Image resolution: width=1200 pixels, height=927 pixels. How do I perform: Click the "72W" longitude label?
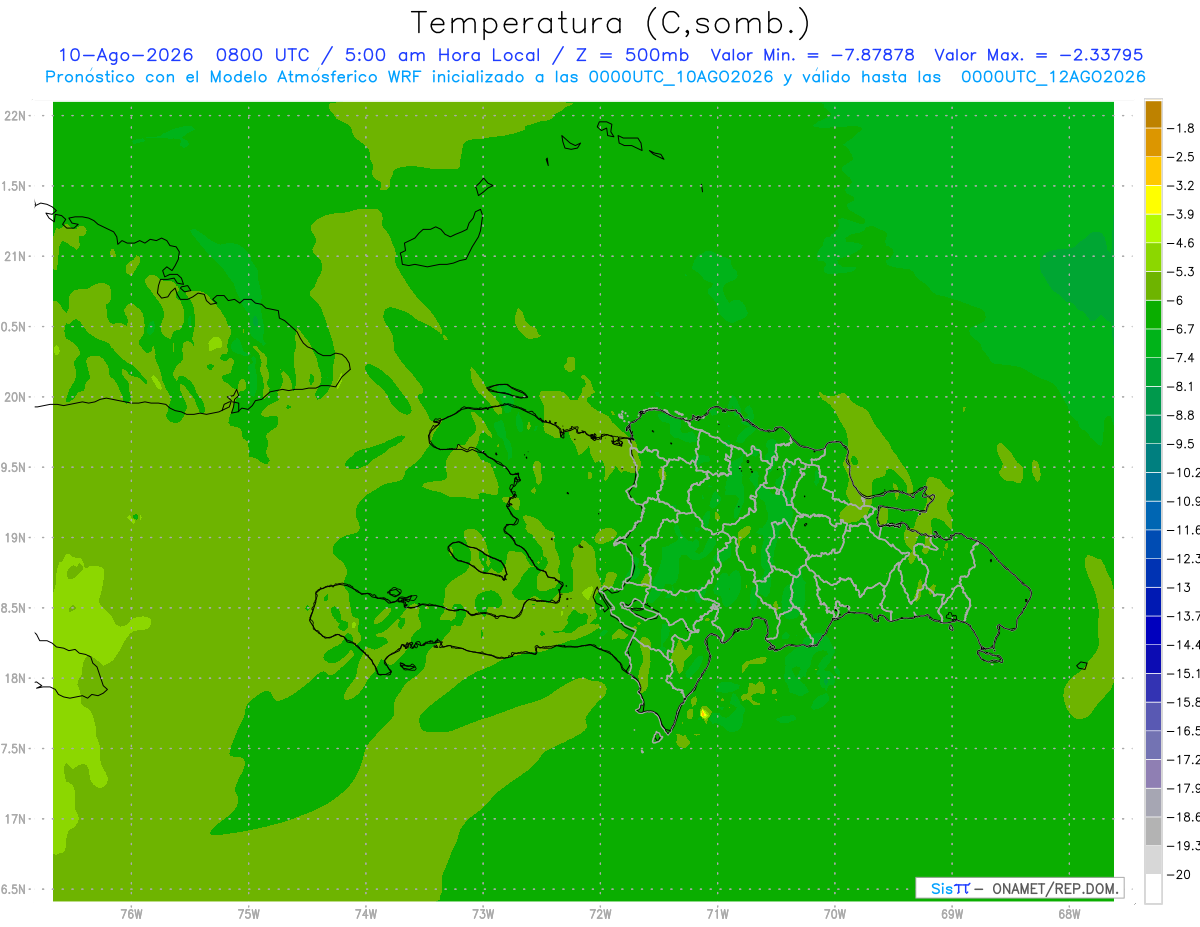(x=601, y=914)
